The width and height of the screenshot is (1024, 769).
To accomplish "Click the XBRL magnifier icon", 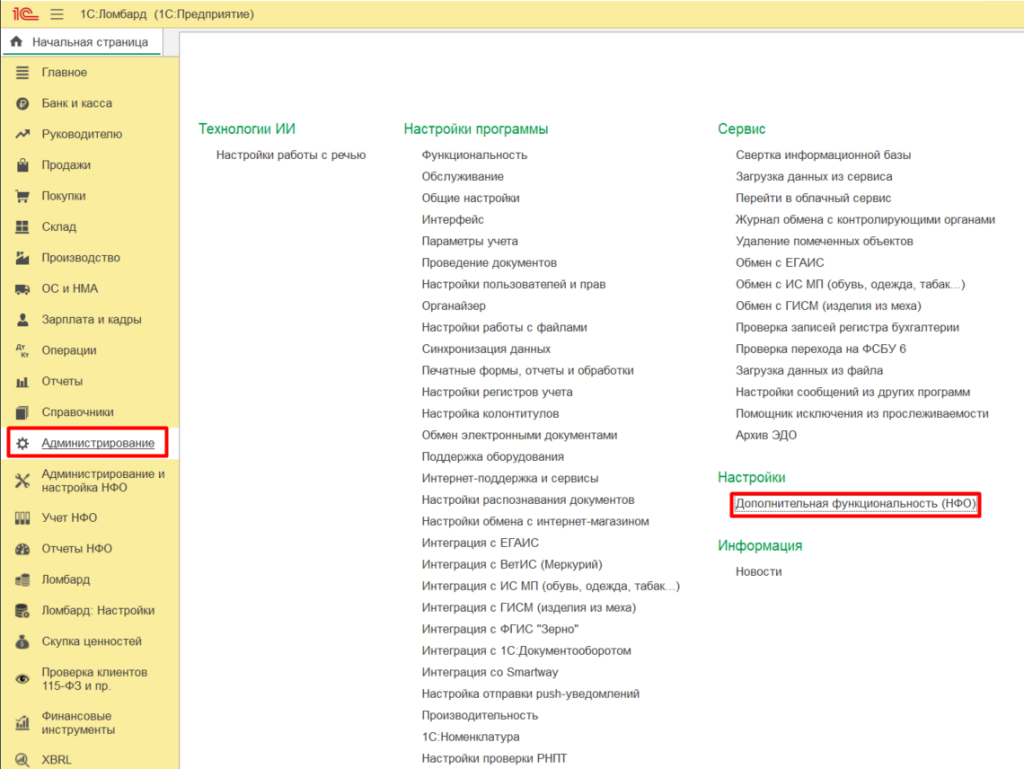I will pos(22,761).
